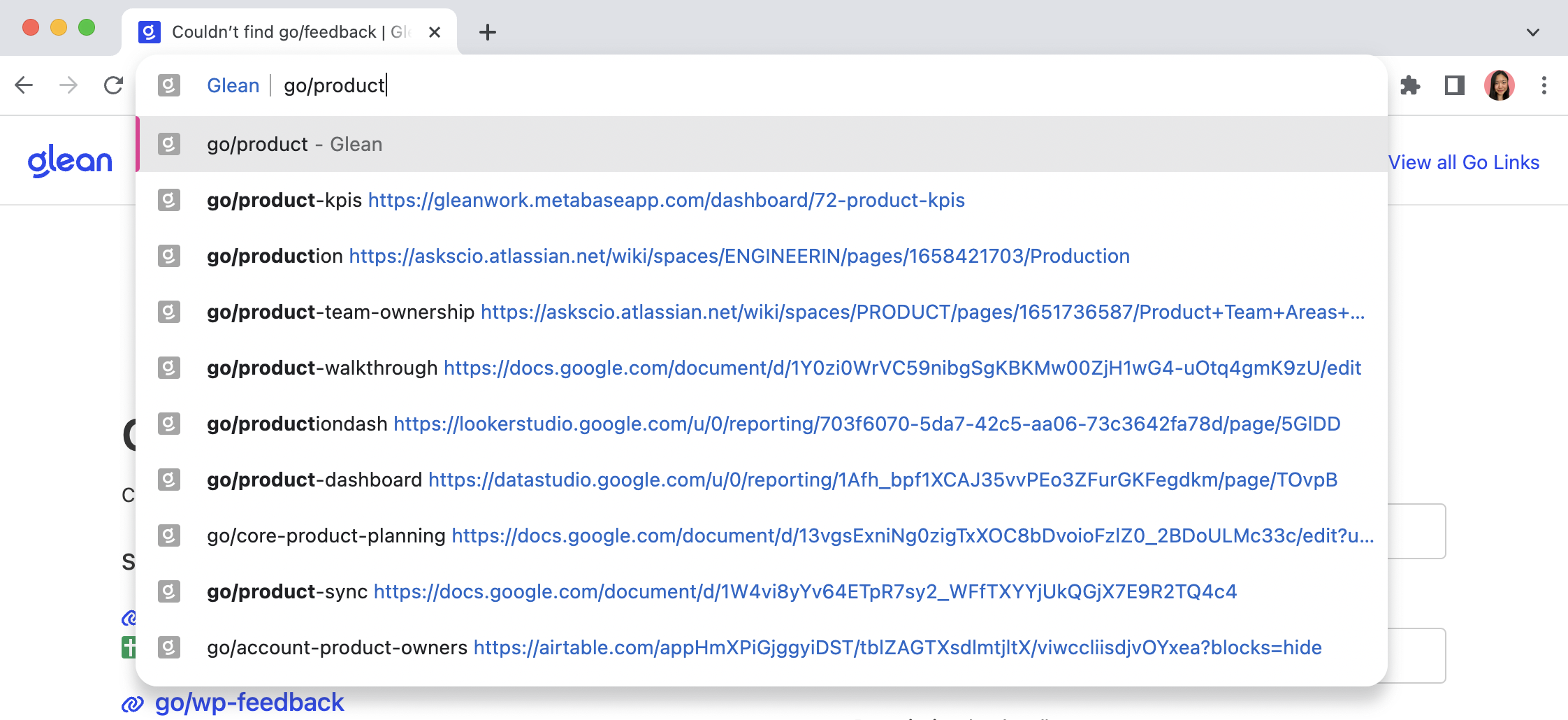This screenshot has height=720, width=1568.
Task: Open the browser extensions puzzle icon
Action: tap(1411, 85)
